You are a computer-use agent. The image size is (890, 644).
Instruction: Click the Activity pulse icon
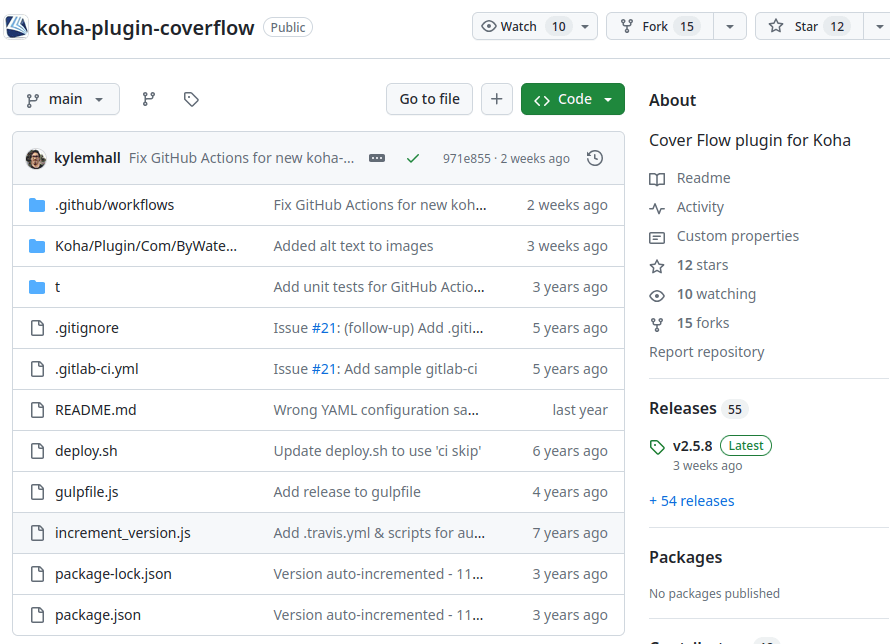coord(657,208)
